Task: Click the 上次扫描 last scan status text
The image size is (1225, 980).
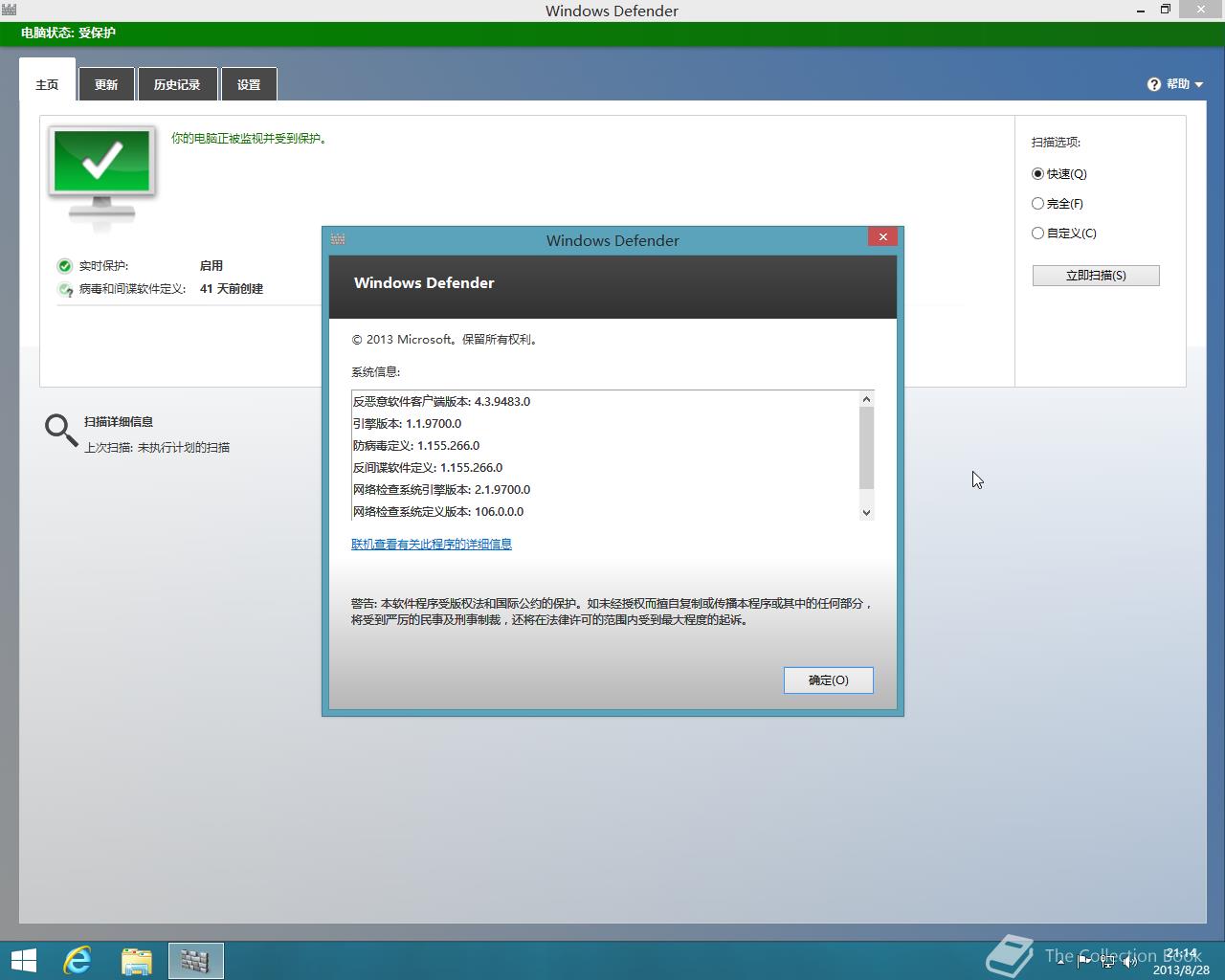Action: pyautogui.click(x=157, y=448)
